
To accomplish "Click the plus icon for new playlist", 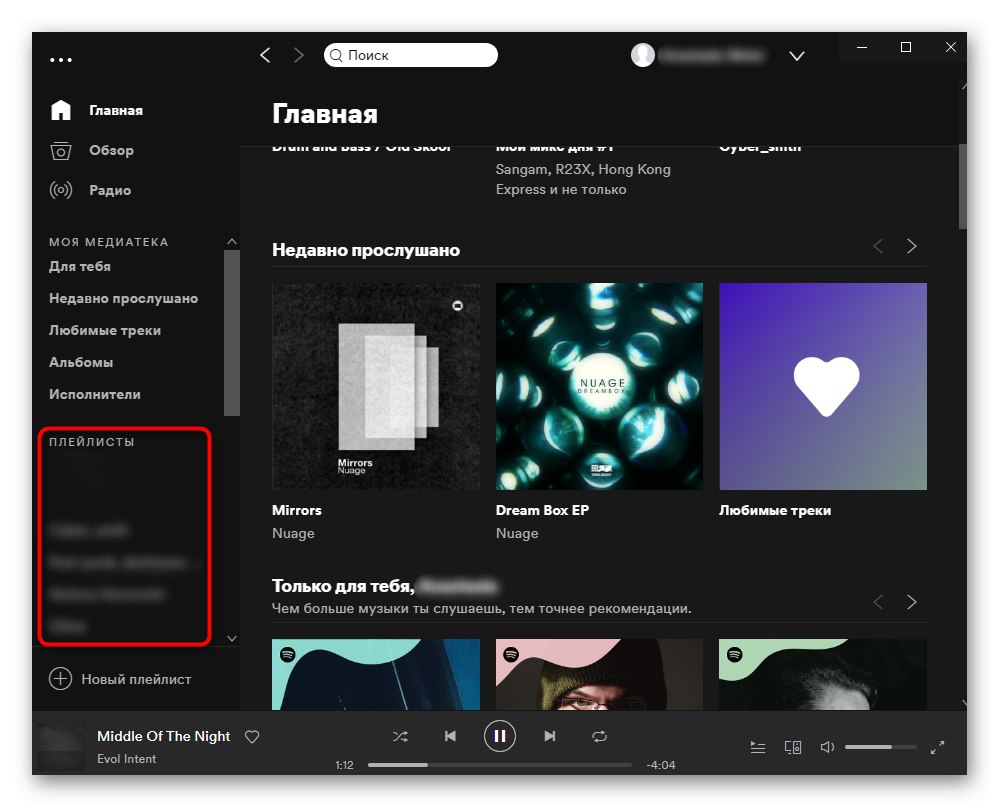I will pyautogui.click(x=61, y=678).
